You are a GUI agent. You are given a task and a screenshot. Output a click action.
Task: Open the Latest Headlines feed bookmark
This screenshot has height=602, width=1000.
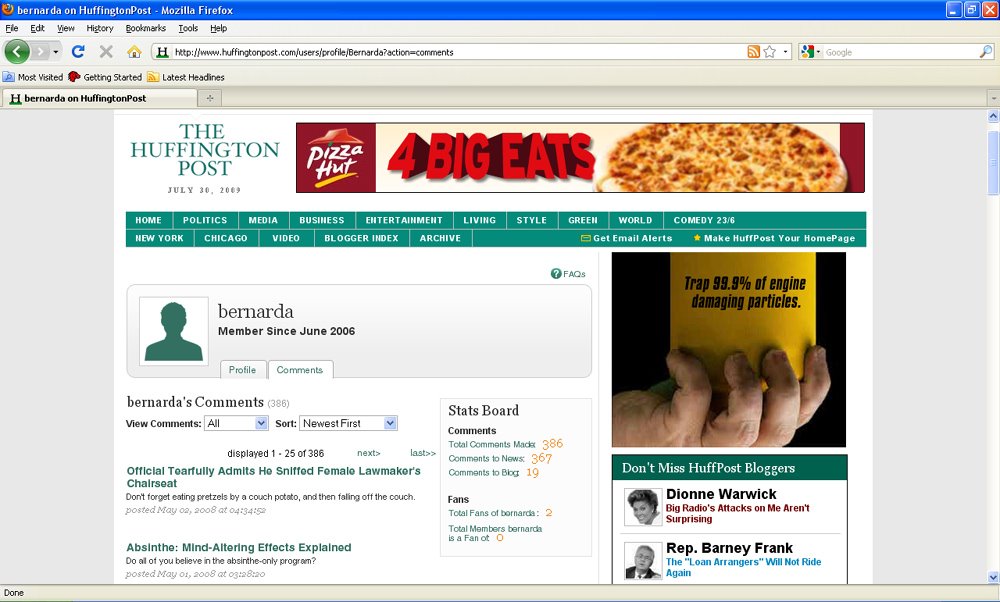click(186, 77)
